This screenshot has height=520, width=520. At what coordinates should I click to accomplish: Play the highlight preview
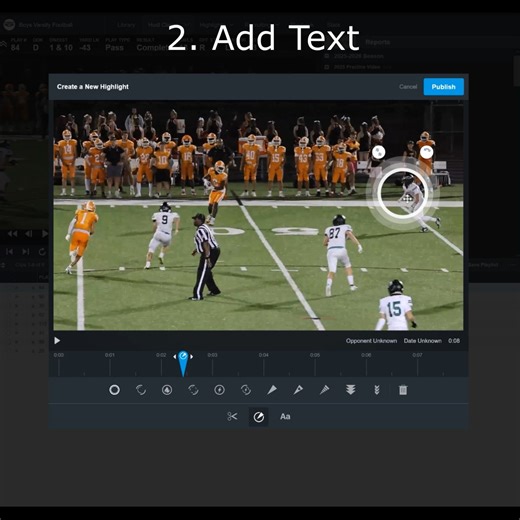point(57,341)
